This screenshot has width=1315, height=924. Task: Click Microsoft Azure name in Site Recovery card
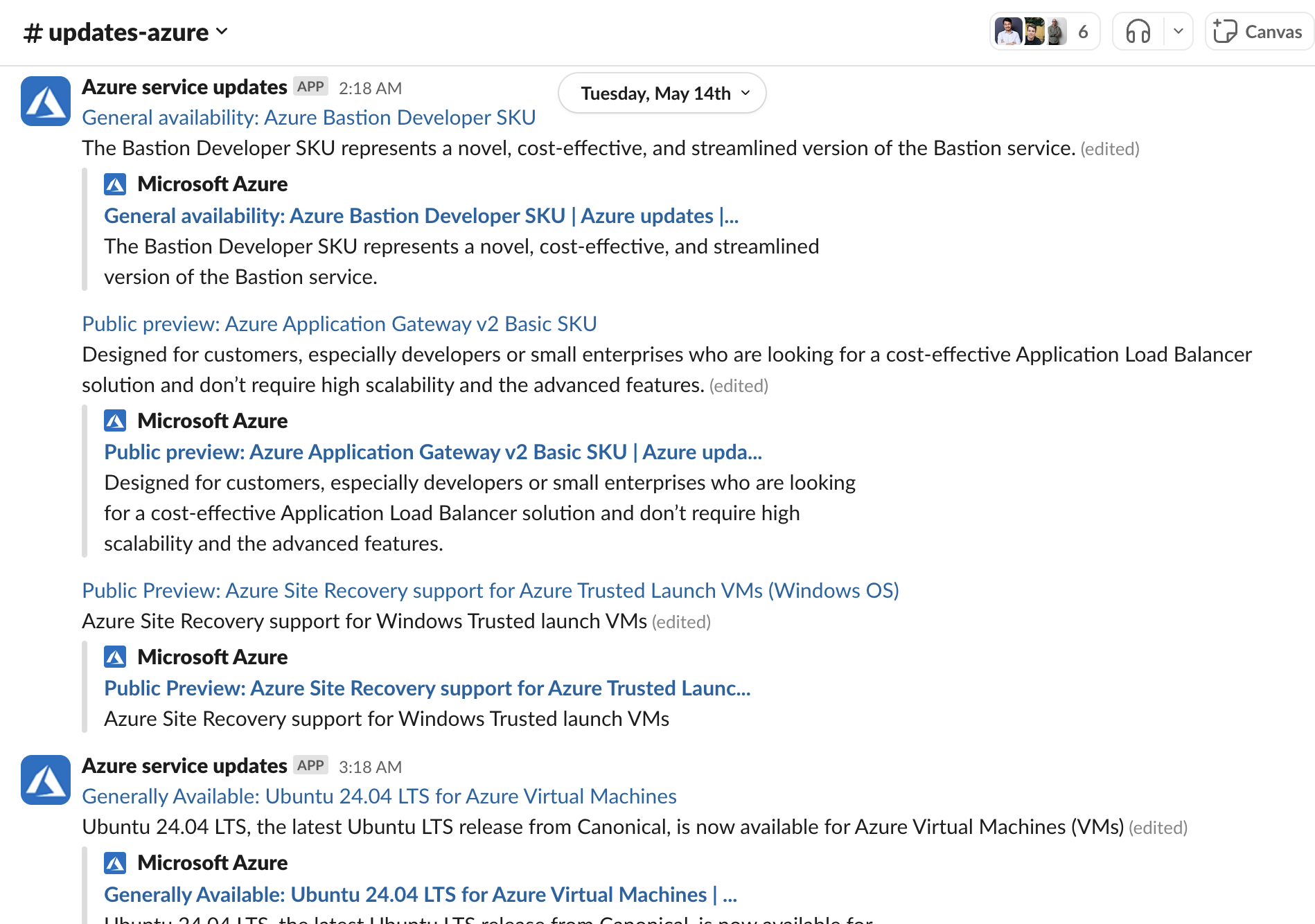(x=213, y=657)
